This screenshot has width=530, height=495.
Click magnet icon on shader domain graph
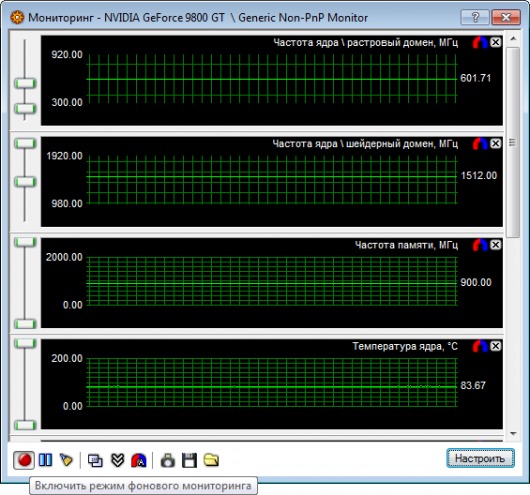click(480, 144)
